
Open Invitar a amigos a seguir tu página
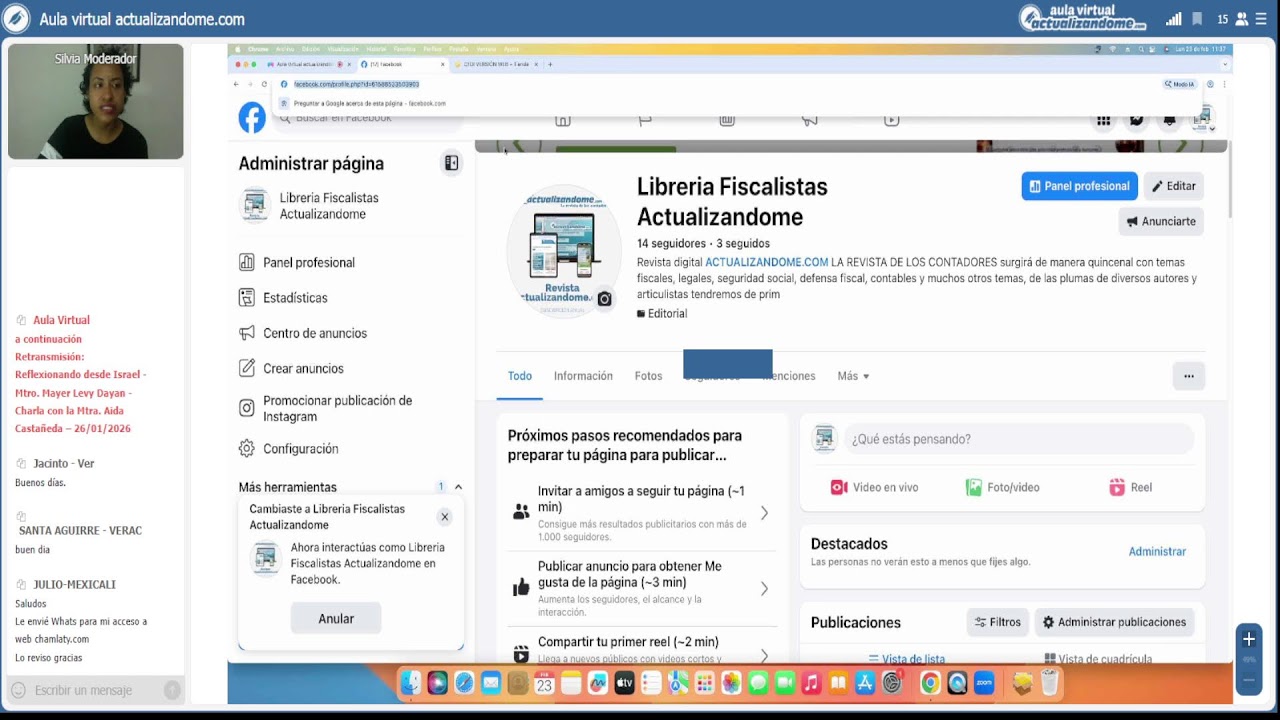(x=642, y=513)
